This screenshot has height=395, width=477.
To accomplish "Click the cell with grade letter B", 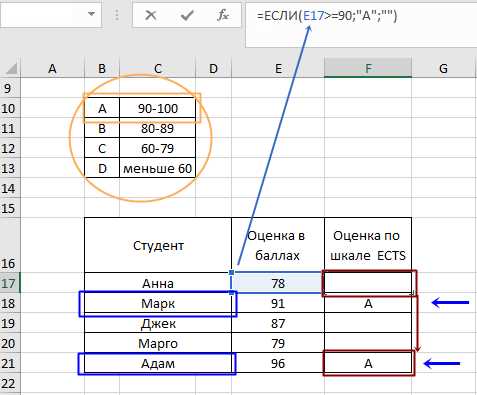I will point(102,128).
